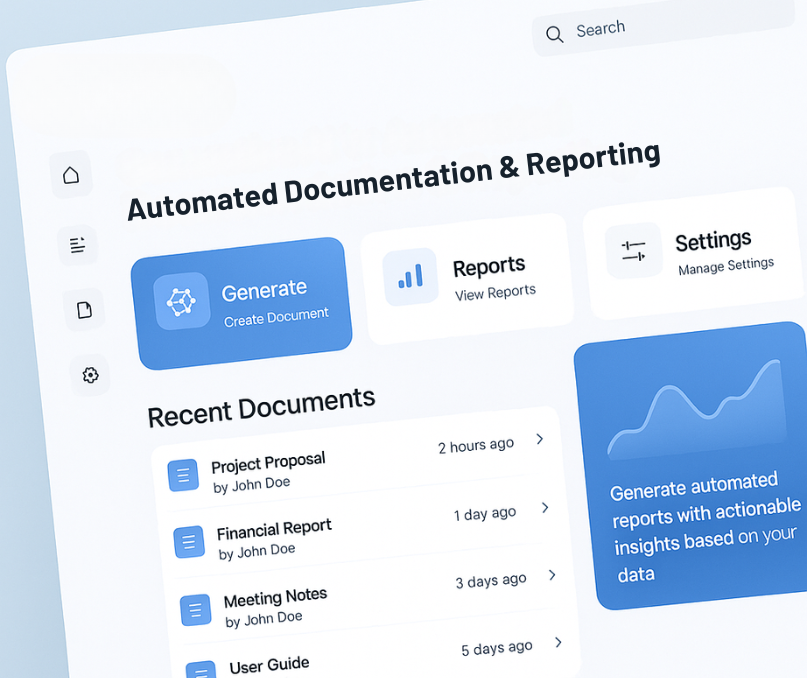Open the document page sidebar icon
The image size is (807, 678).
pyautogui.click(x=84, y=310)
